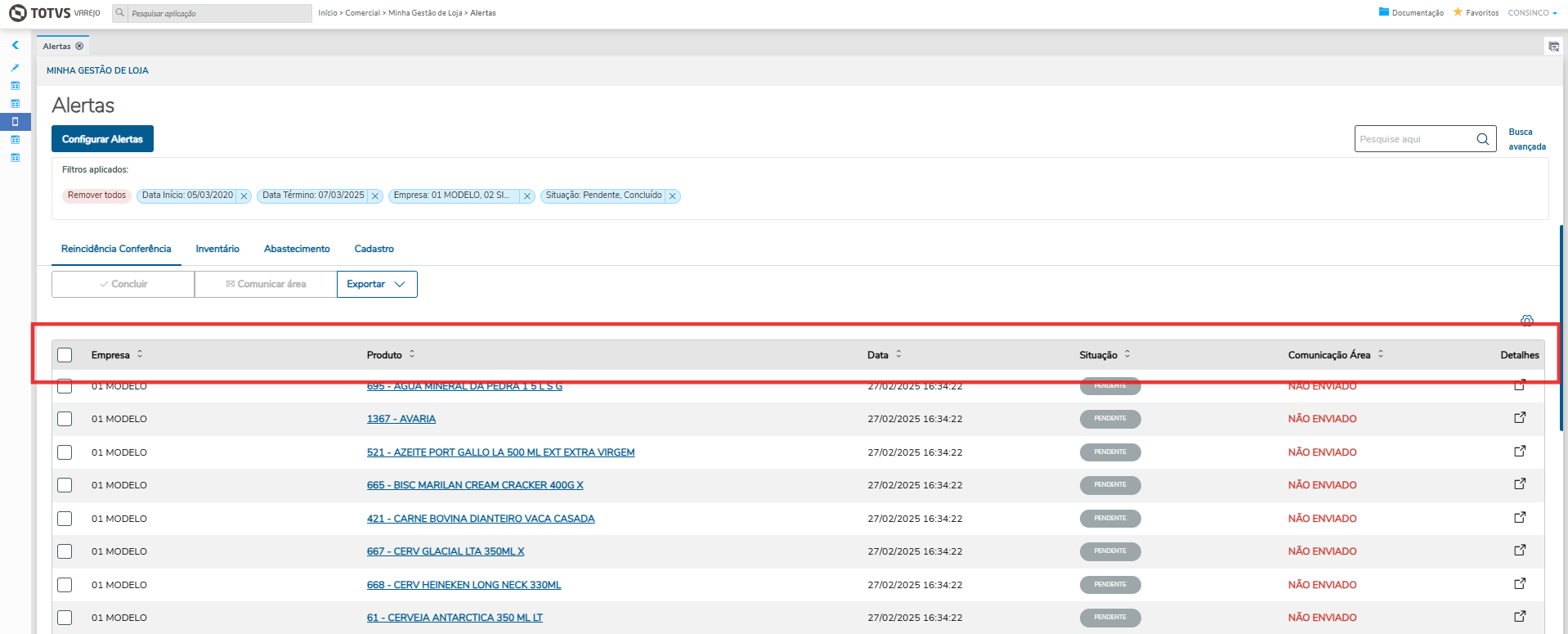The width and height of the screenshot is (1568, 634).
Task: Sort the table by Data column
Action: coord(898,354)
